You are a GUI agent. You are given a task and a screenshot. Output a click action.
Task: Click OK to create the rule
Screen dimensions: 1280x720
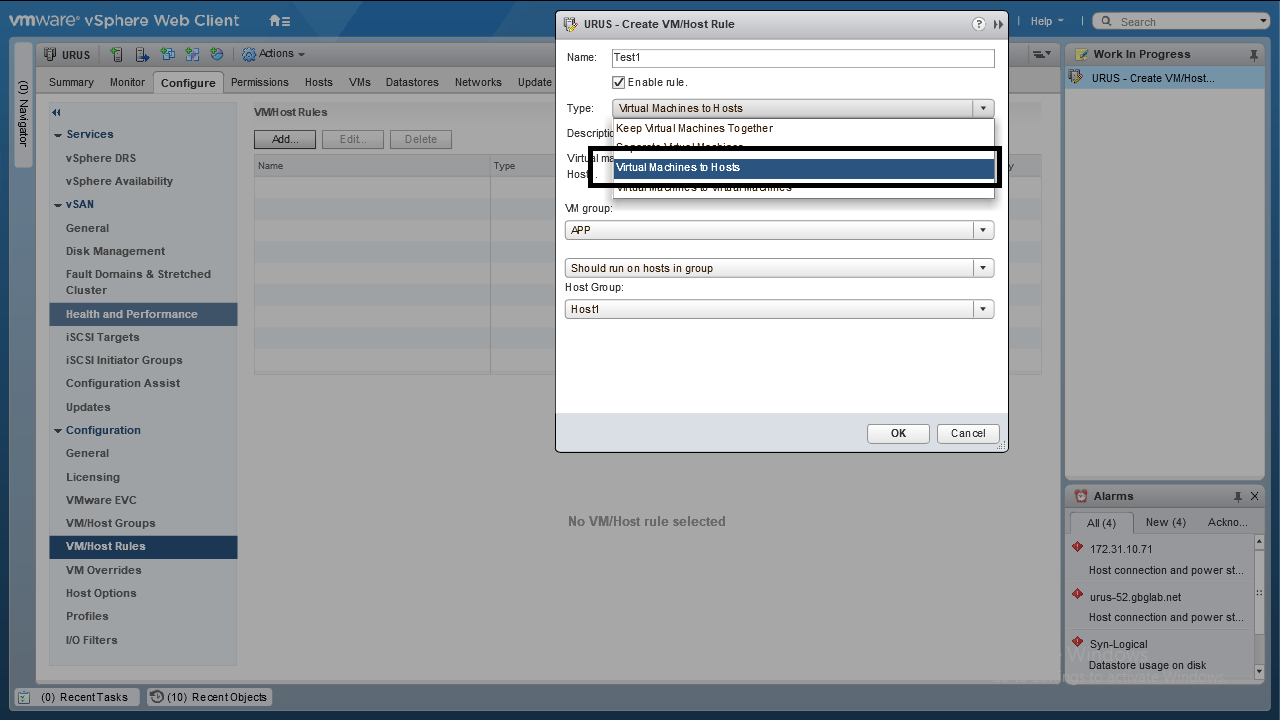pyautogui.click(x=898, y=433)
